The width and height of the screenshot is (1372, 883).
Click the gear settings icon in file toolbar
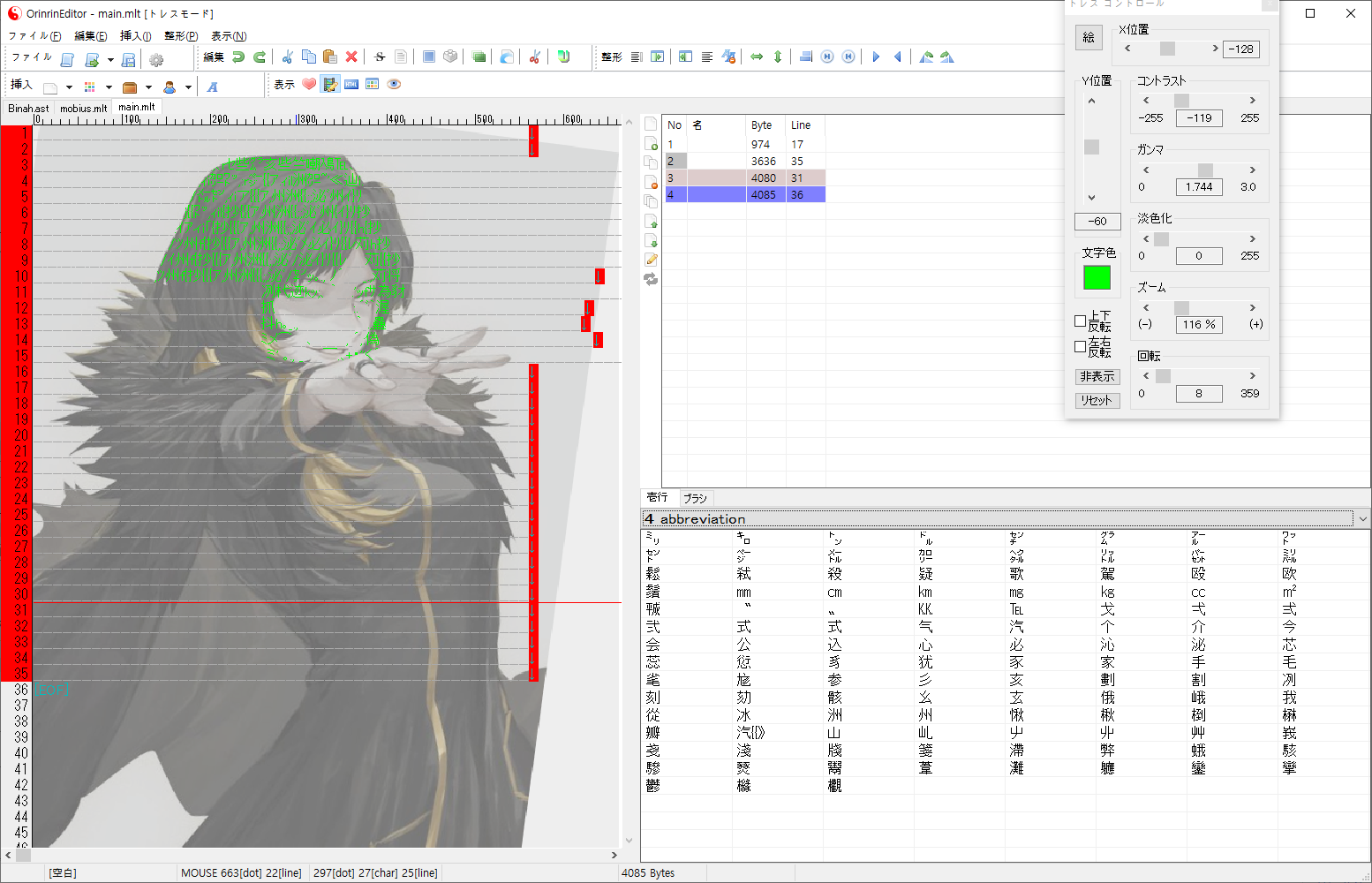[156, 60]
